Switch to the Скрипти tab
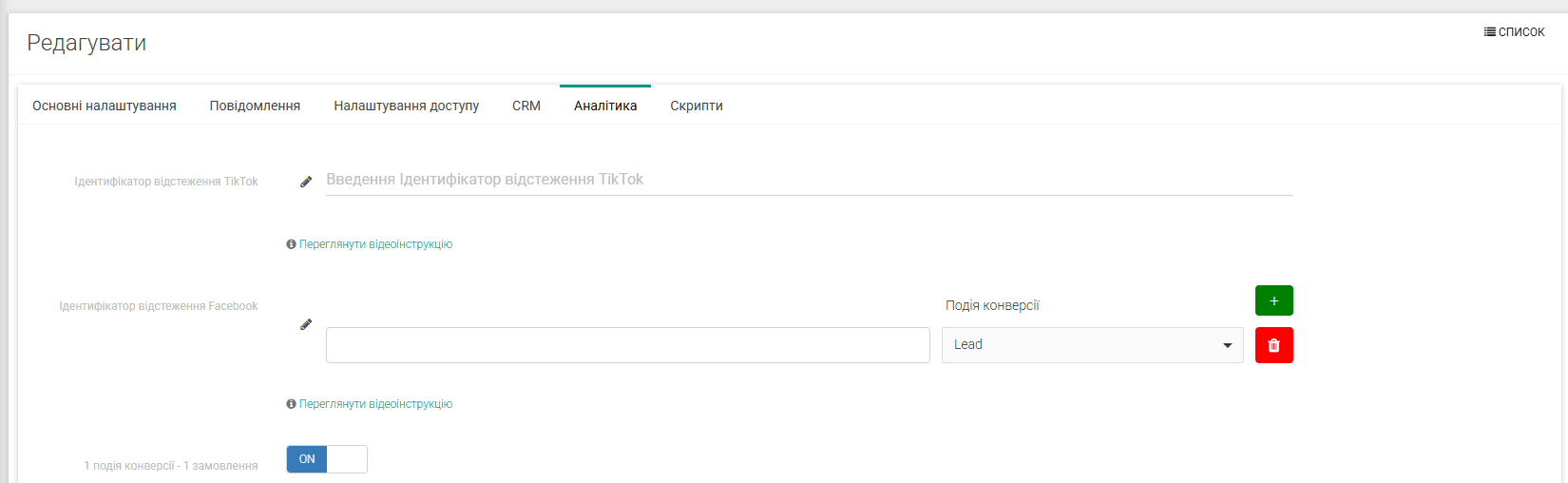Viewport: 1568px width, 483px height. click(697, 106)
